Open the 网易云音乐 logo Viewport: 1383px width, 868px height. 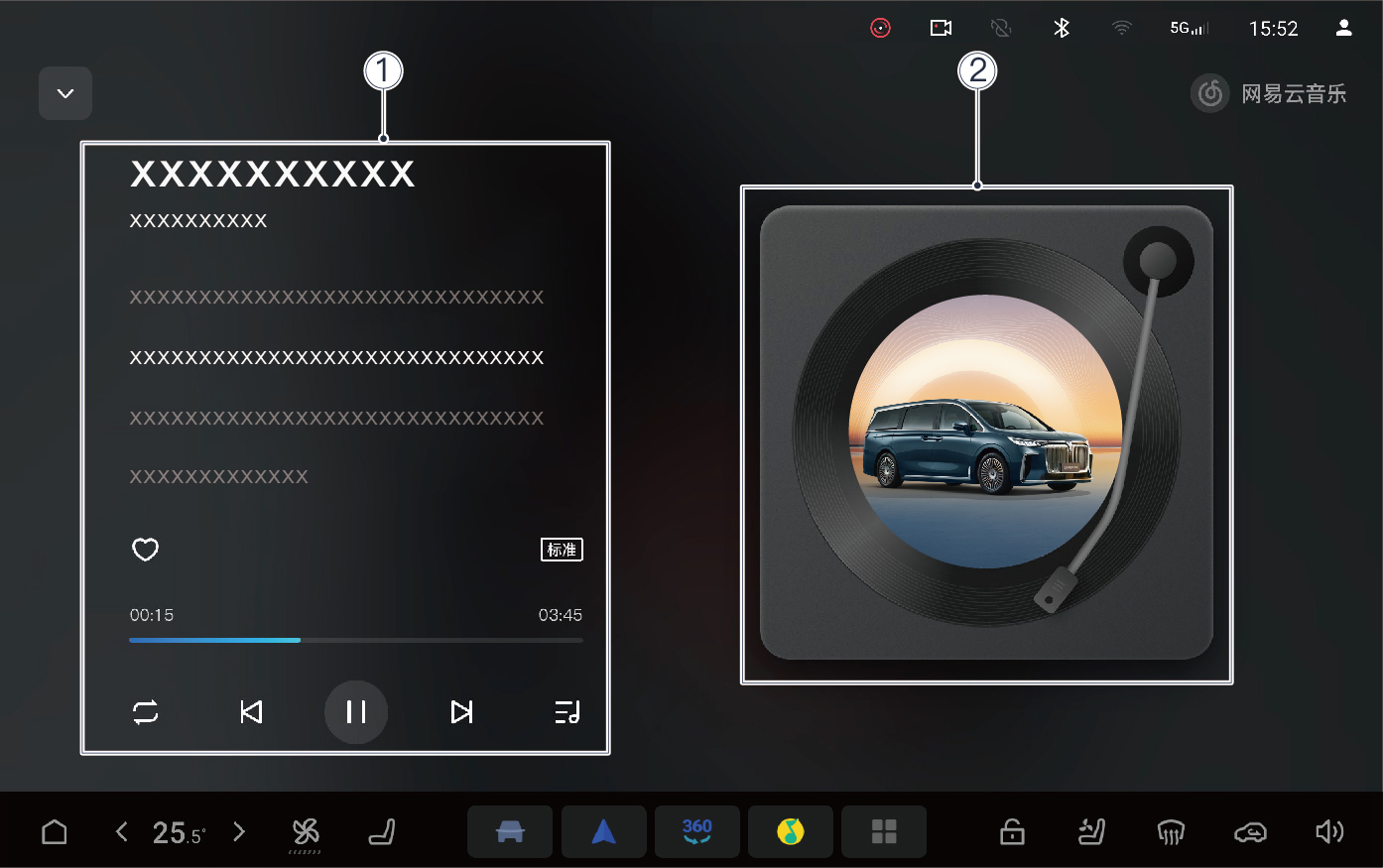tap(1269, 94)
